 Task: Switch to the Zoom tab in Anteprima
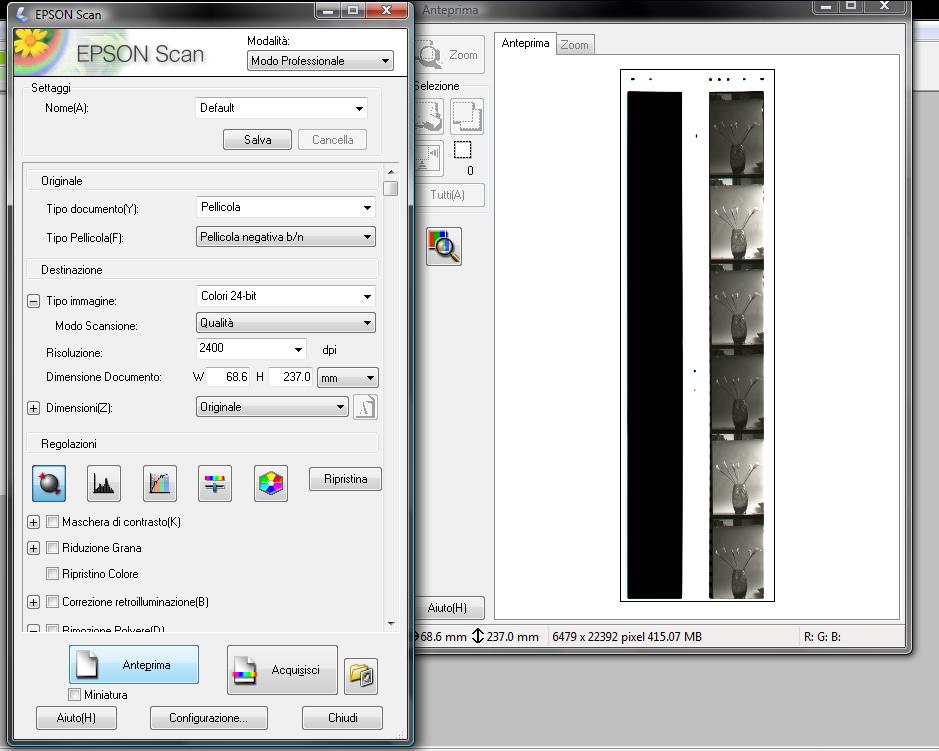point(575,44)
